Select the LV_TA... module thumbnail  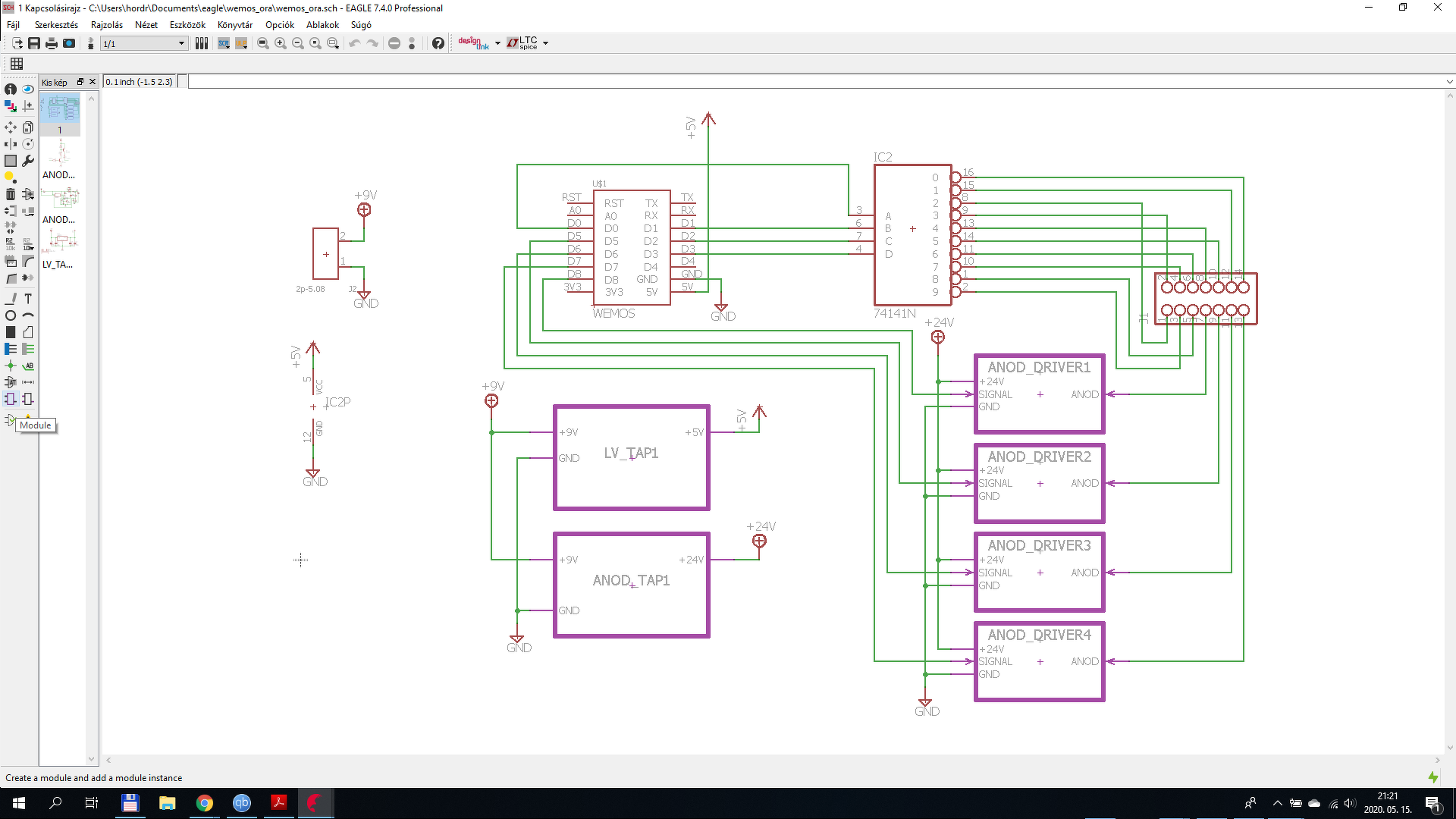[x=60, y=242]
